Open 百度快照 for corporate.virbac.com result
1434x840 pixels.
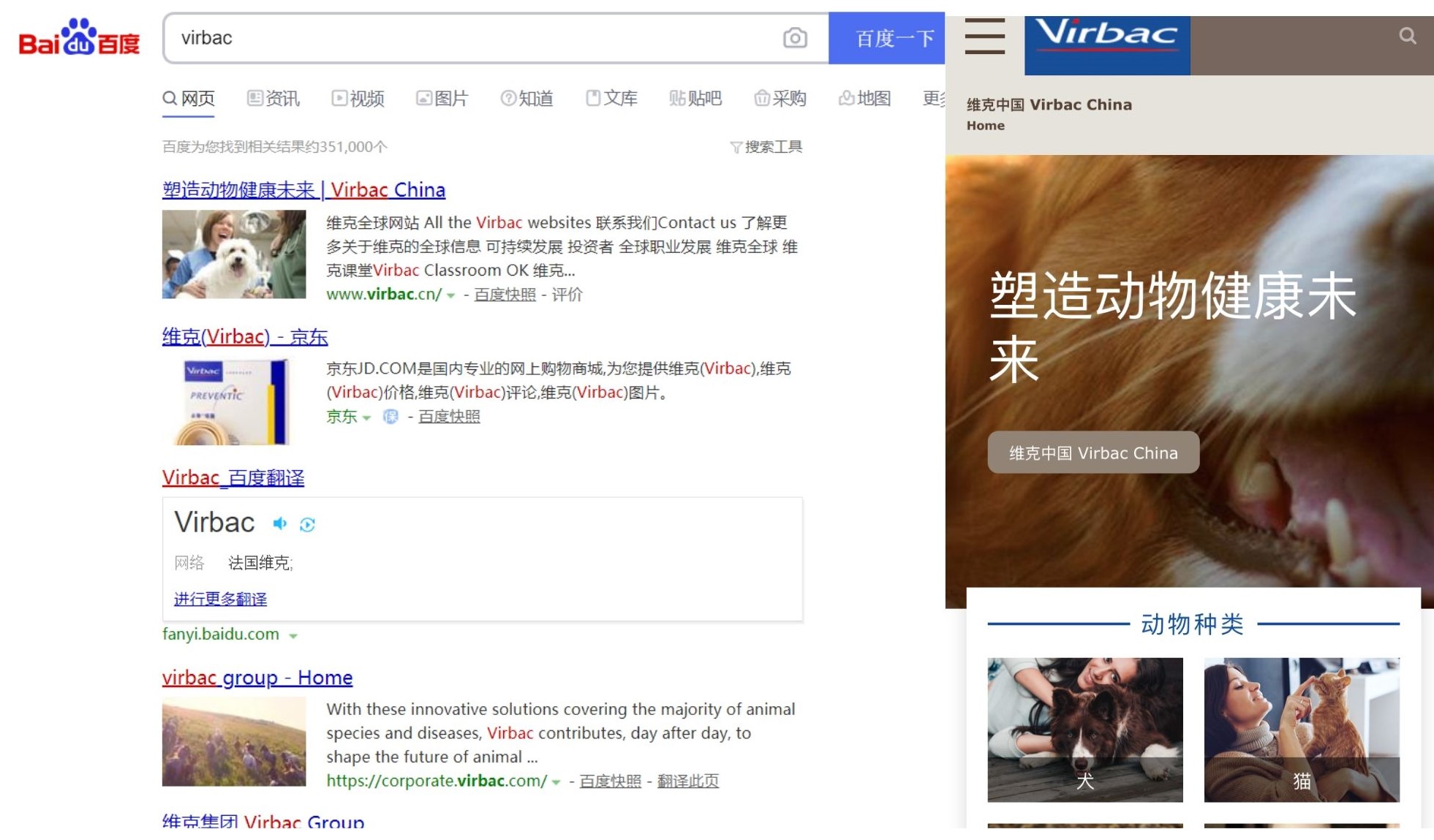coord(610,782)
